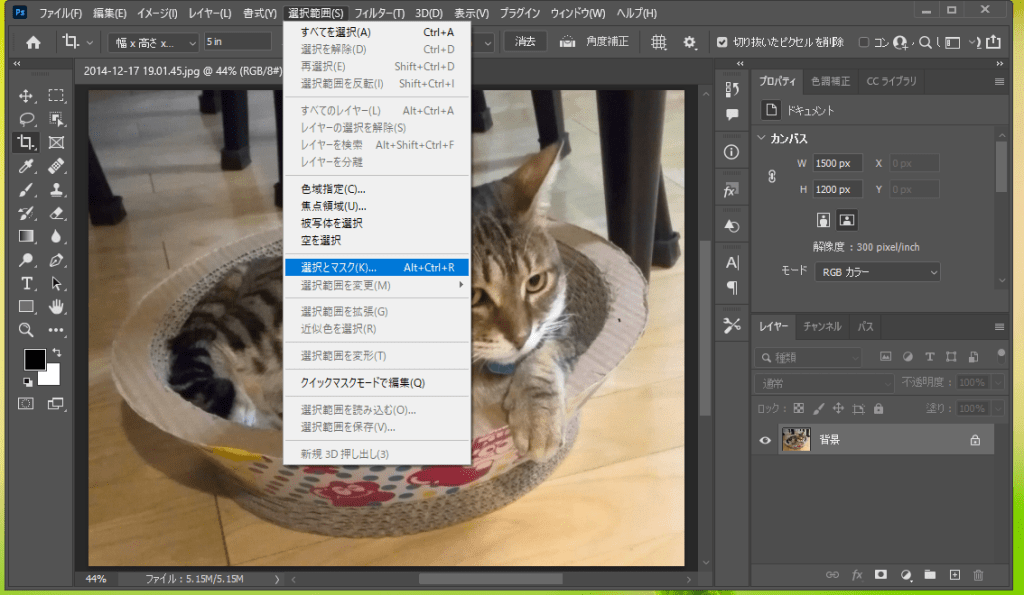Toggle the layer filter on/off switch
The height and width of the screenshot is (595, 1024).
[1001, 354]
